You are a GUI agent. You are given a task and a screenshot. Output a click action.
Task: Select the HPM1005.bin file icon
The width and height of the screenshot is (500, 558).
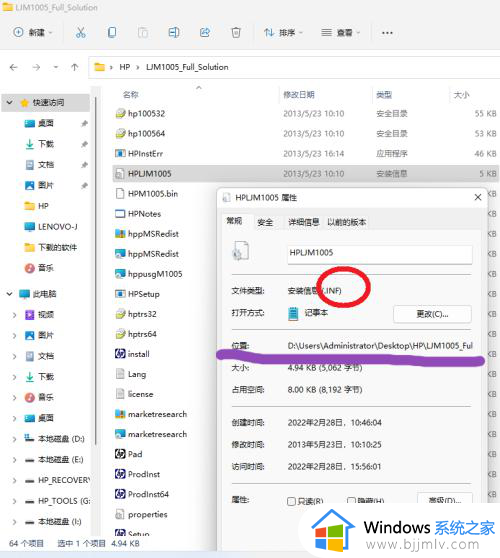(x=120, y=194)
